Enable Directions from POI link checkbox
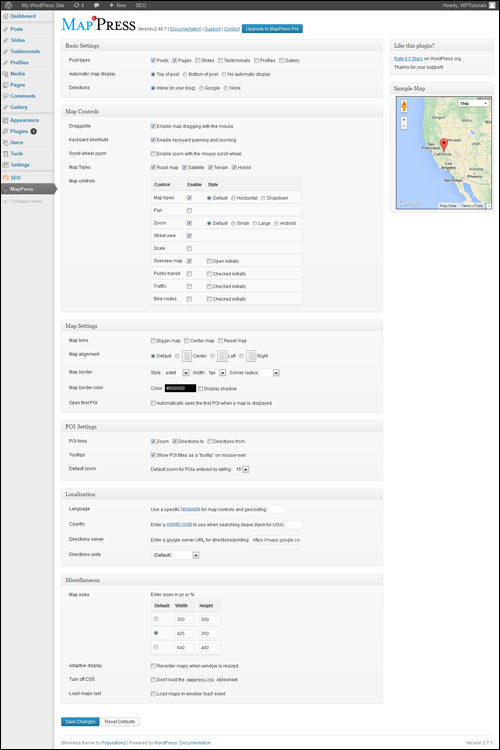The height and width of the screenshot is (750, 500). [x=210, y=441]
